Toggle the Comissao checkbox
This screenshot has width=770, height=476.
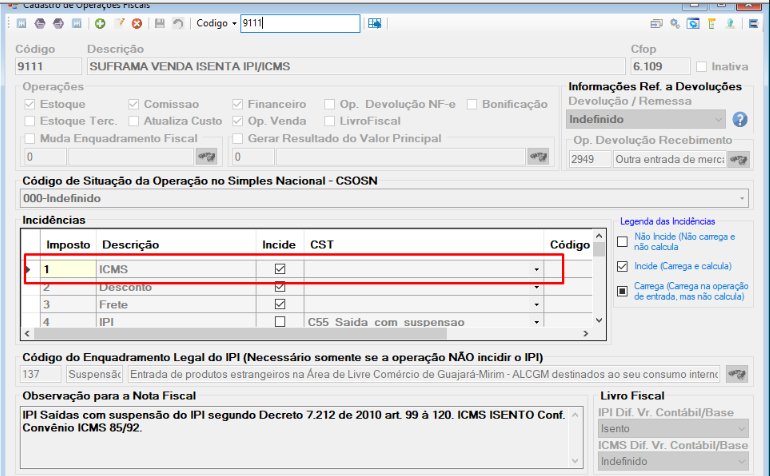(134, 104)
